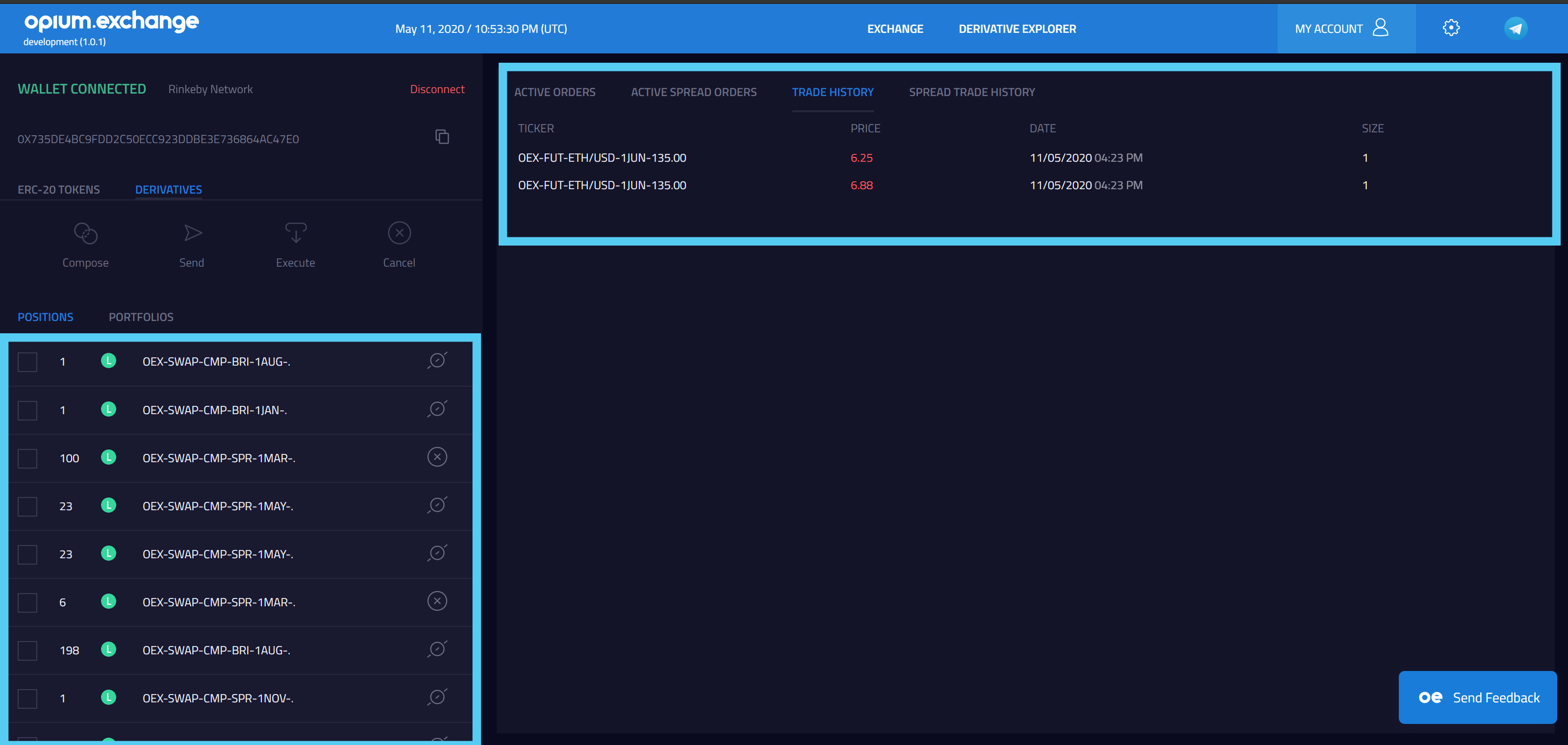
Task: Click the trade row priced 6.88
Action: pos(1028,185)
